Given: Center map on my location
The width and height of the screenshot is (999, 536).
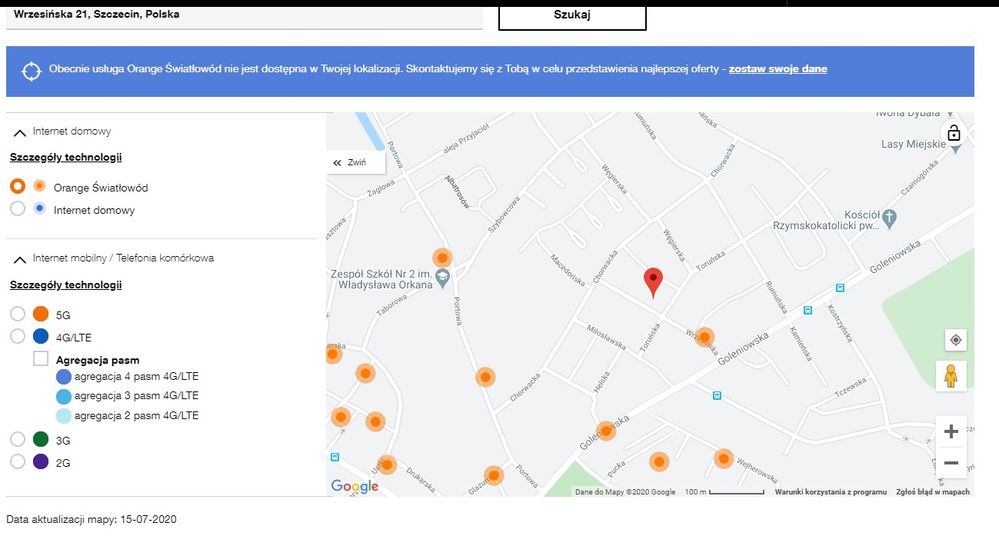Looking at the screenshot, I should 955,340.
